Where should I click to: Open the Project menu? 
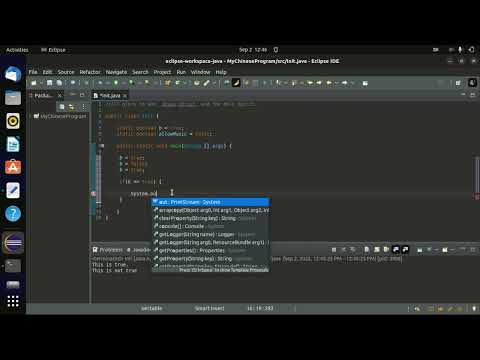point(162,72)
